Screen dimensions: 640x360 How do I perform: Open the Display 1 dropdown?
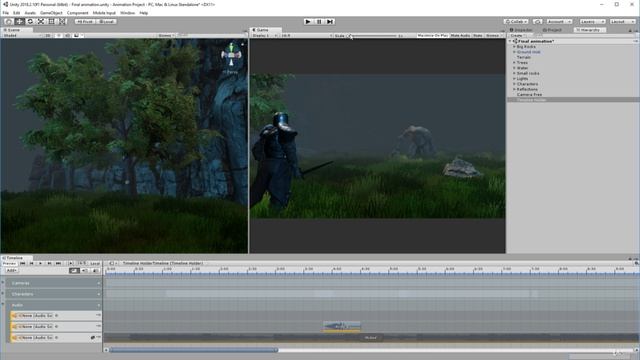tap(264, 36)
